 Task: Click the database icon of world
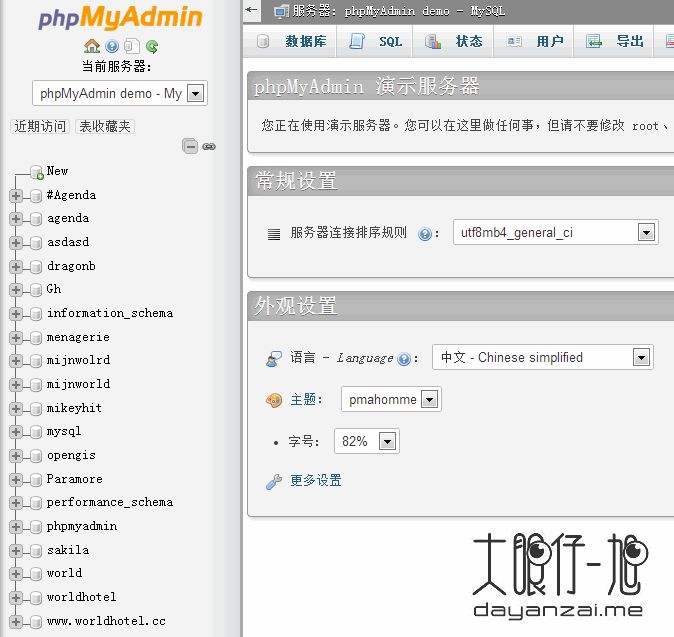pyautogui.click(x=36, y=574)
